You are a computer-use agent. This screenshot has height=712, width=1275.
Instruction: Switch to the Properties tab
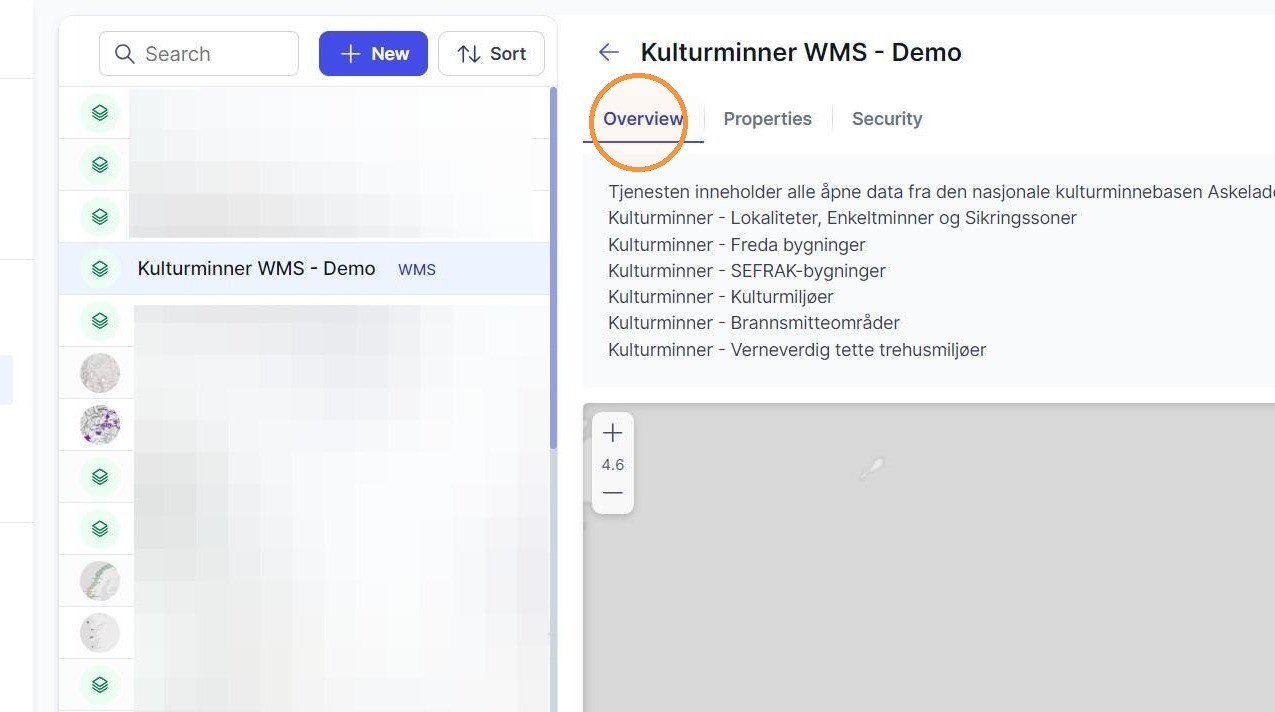pos(768,119)
